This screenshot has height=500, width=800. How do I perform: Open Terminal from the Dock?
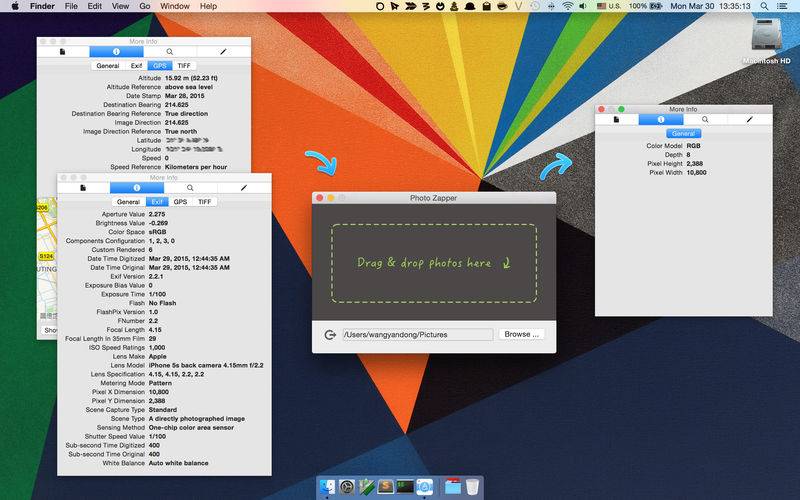pos(405,487)
